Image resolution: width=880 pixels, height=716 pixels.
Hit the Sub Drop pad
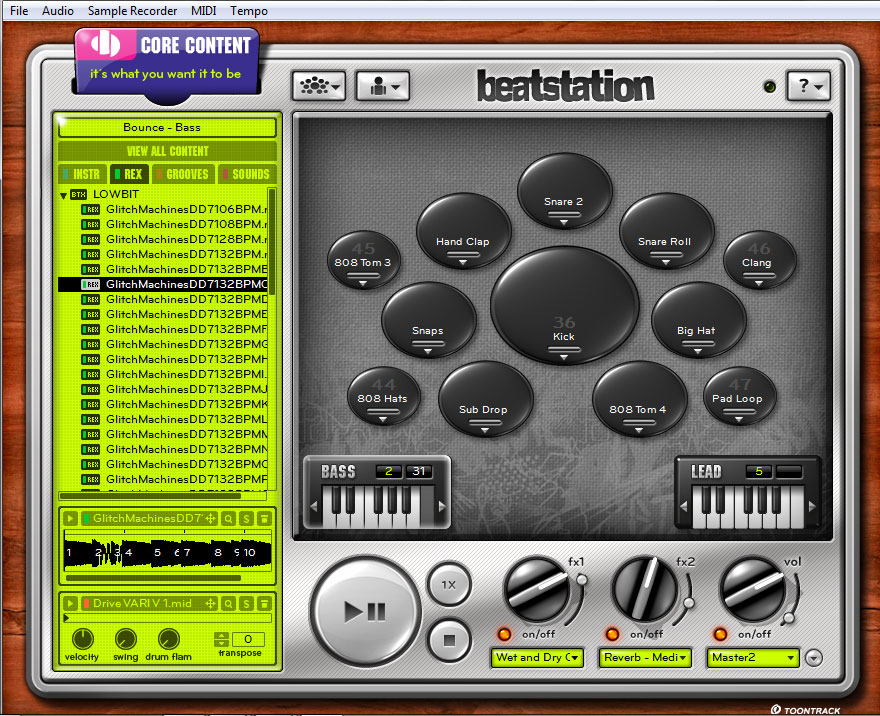[x=485, y=399]
